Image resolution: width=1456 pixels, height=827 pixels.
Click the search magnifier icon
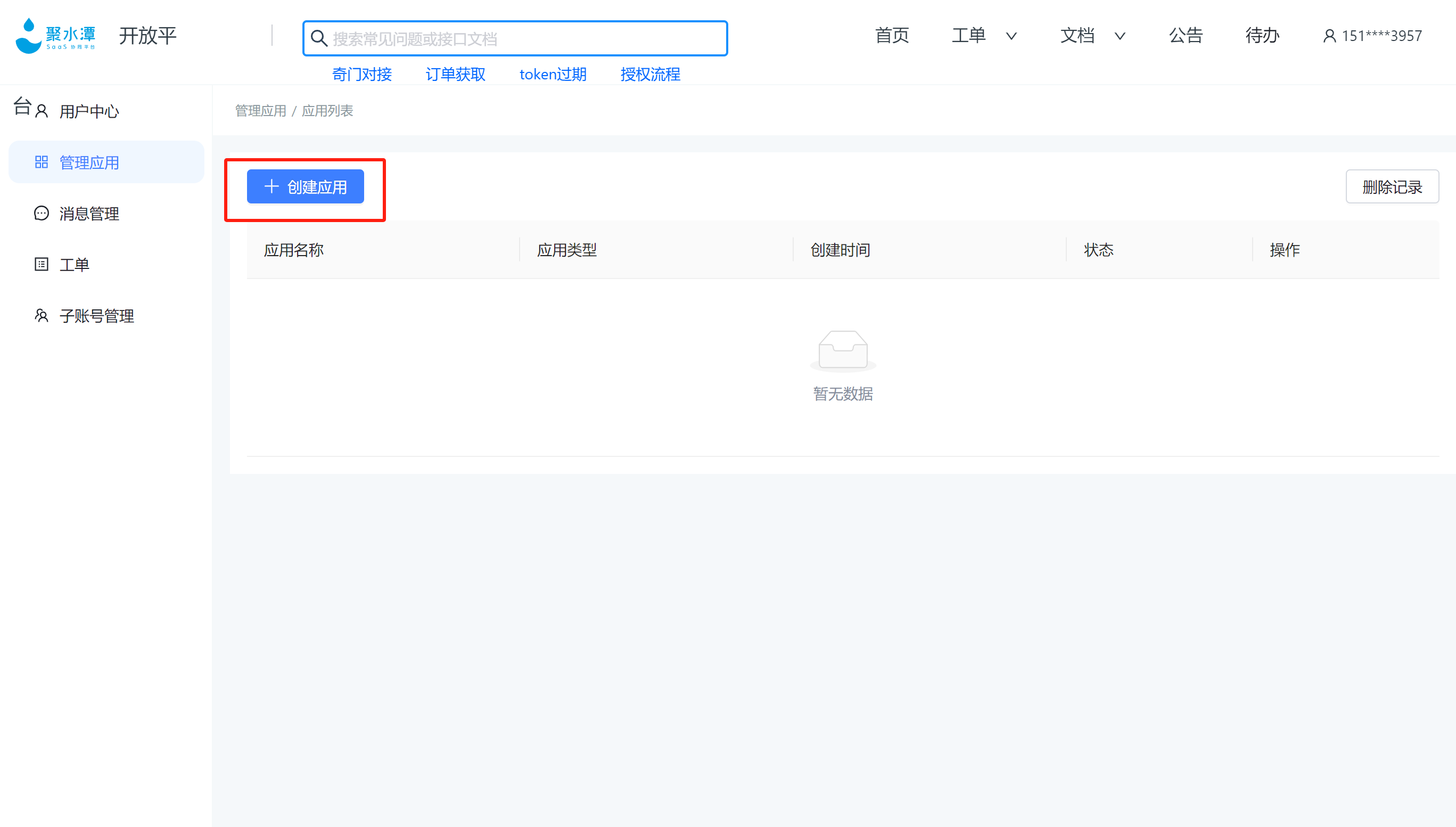319,39
